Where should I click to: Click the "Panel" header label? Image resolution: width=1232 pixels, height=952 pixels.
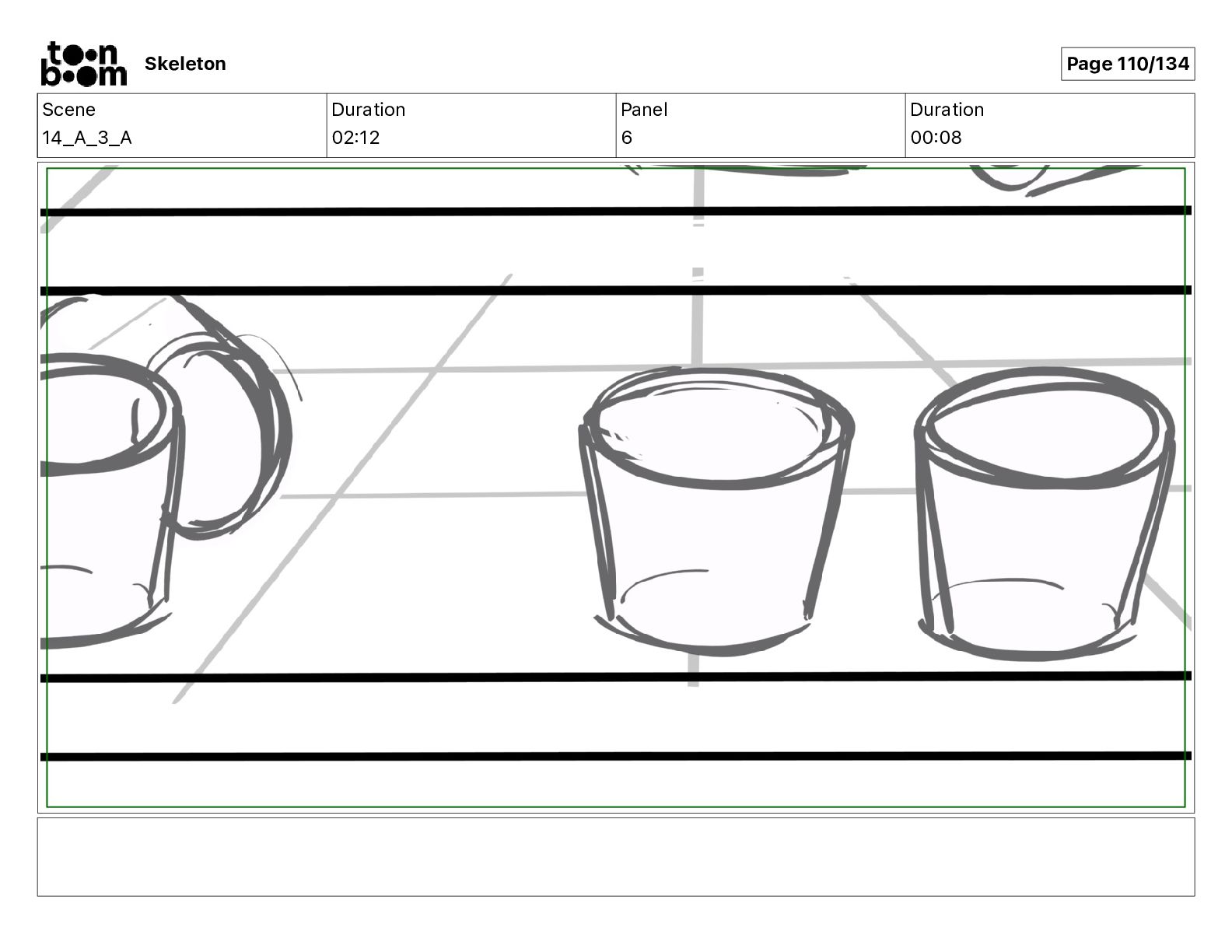(644, 110)
